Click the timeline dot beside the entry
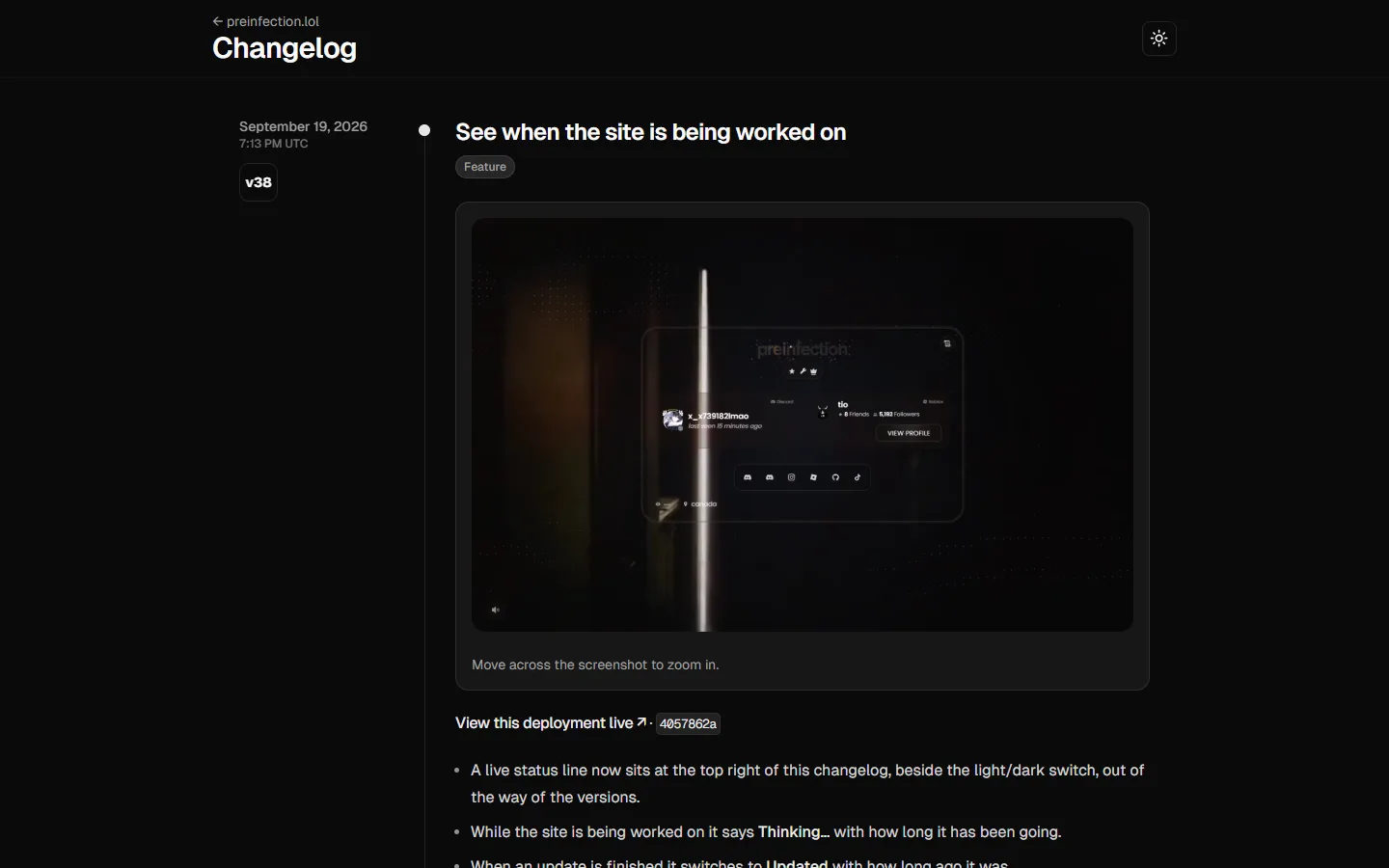The width and height of the screenshot is (1389, 868). coord(424,130)
